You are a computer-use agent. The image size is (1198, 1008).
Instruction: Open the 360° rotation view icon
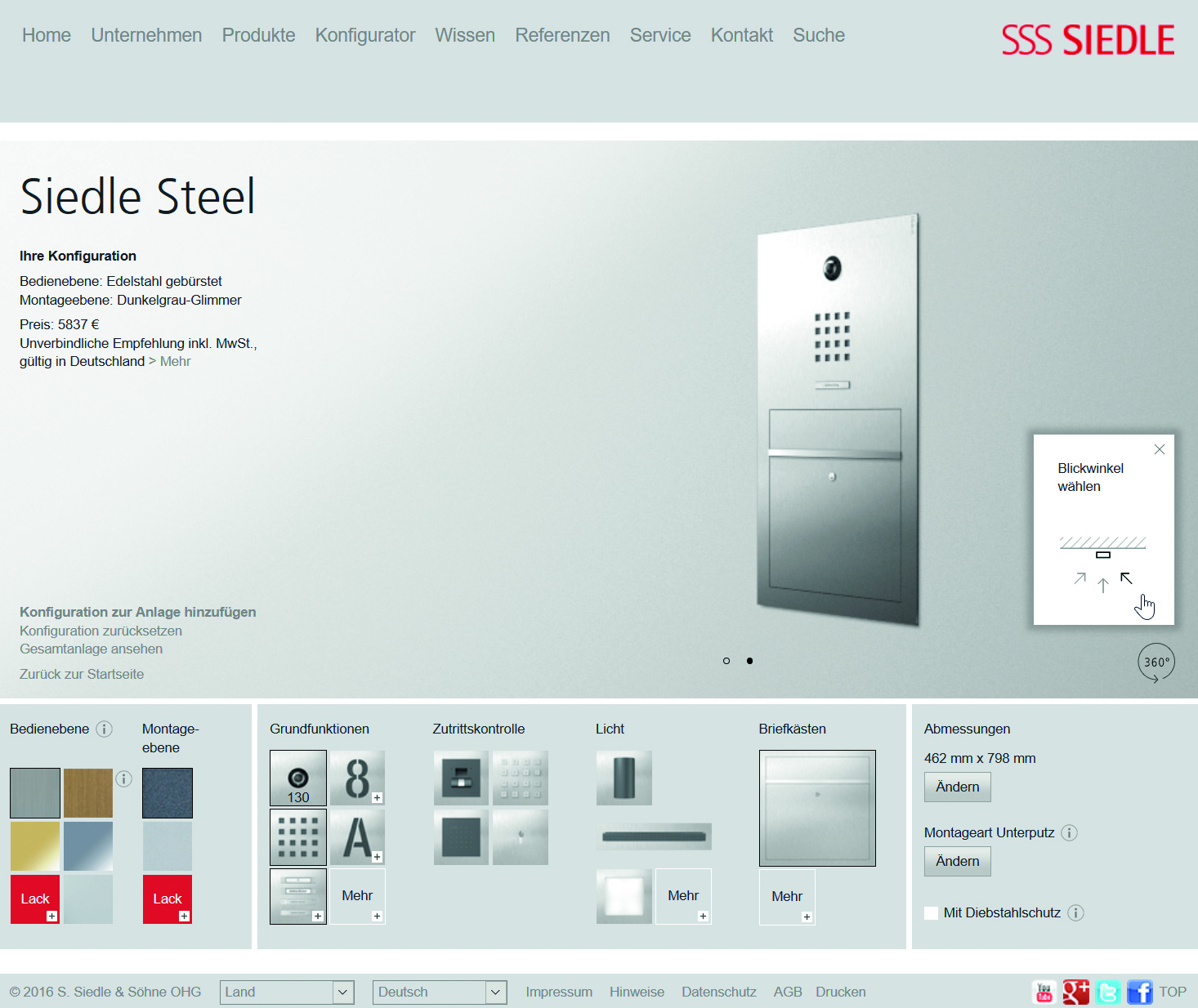pos(1156,662)
